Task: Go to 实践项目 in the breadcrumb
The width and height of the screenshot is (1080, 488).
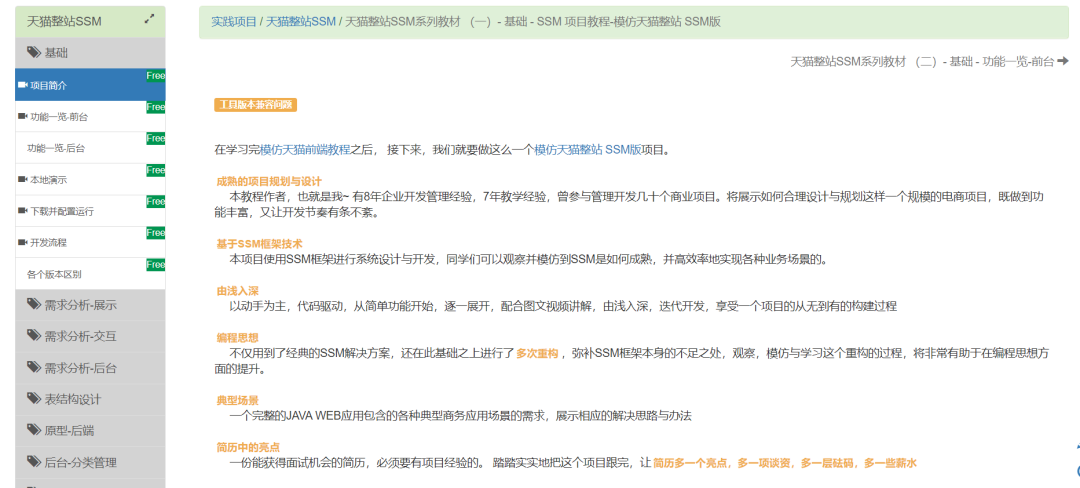Action: pyautogui.click(x=234, y=21)
